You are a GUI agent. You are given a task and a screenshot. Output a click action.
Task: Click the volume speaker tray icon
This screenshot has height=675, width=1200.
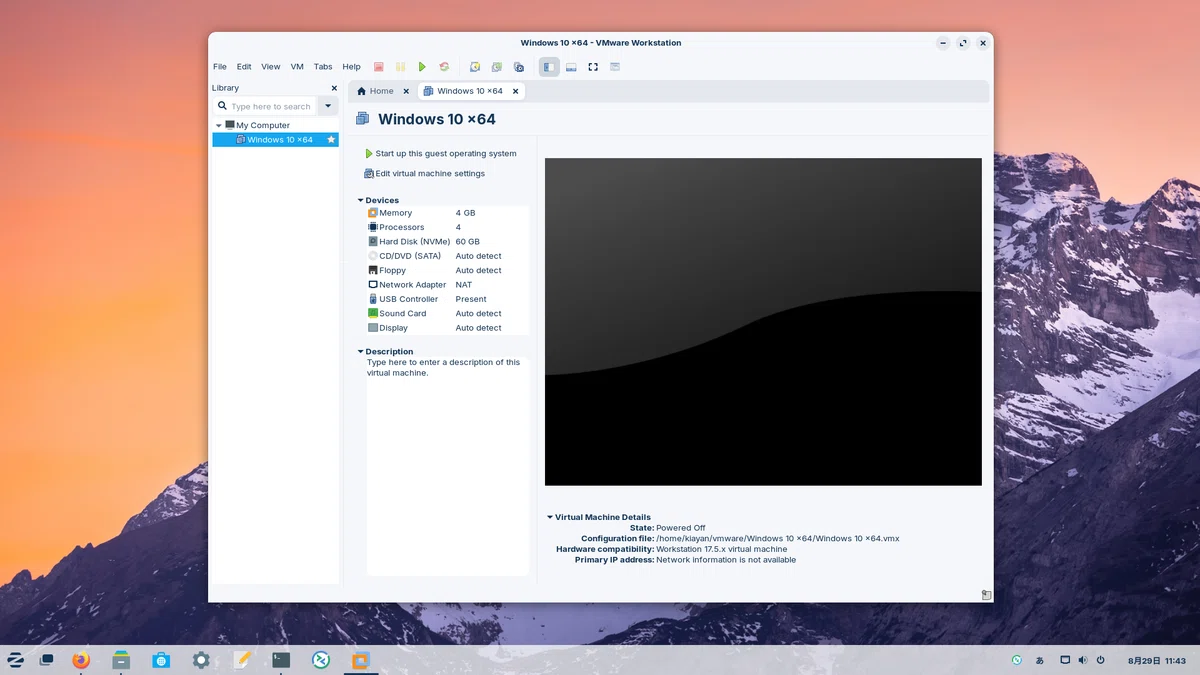(1083, 660)
